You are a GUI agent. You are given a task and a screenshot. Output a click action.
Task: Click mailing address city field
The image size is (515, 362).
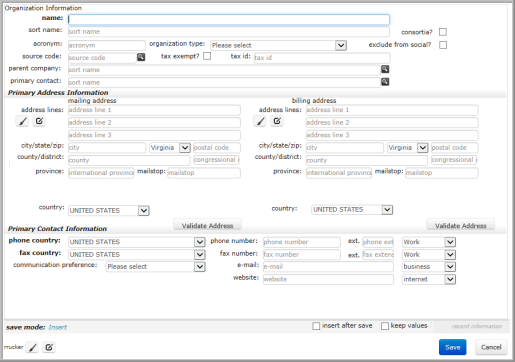click(107, 148)
